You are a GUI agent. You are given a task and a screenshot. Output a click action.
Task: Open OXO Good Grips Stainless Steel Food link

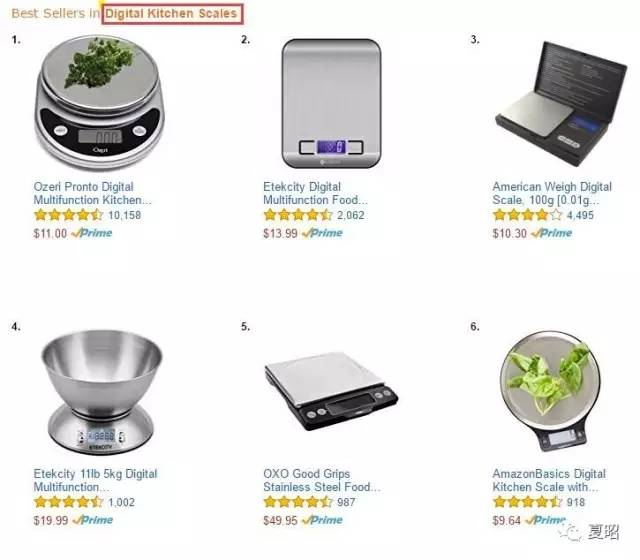(x=322, y=480)
